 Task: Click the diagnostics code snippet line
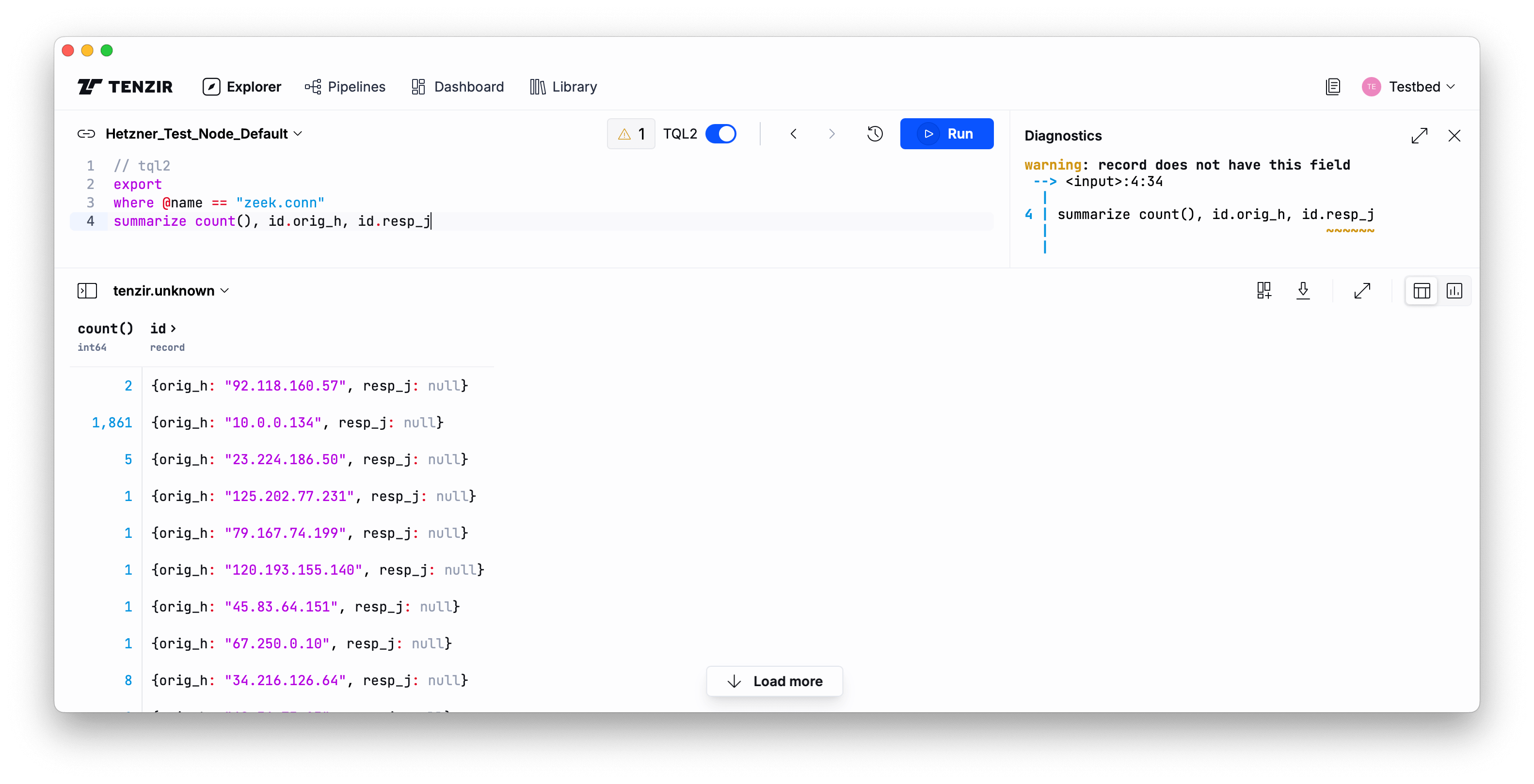pos(1215,214)
